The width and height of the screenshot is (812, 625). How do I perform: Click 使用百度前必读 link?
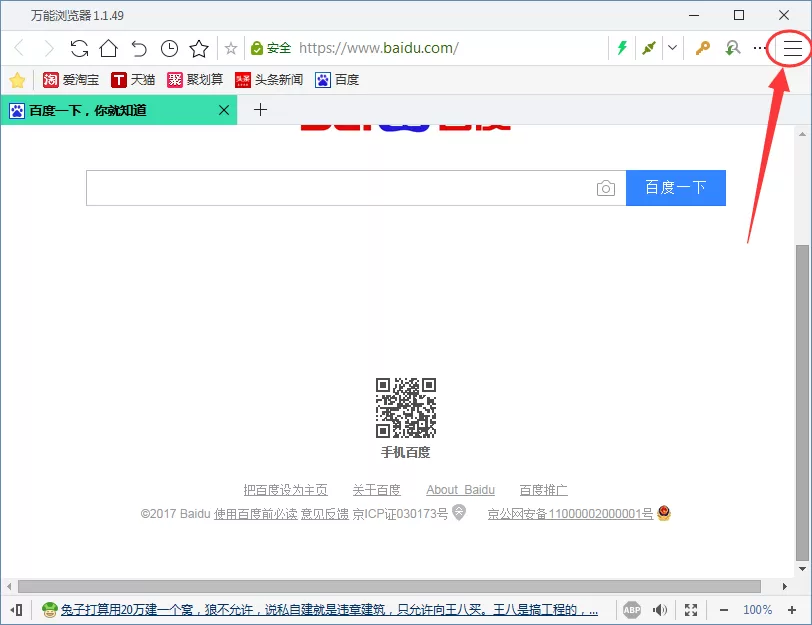(x=256, y=514)
